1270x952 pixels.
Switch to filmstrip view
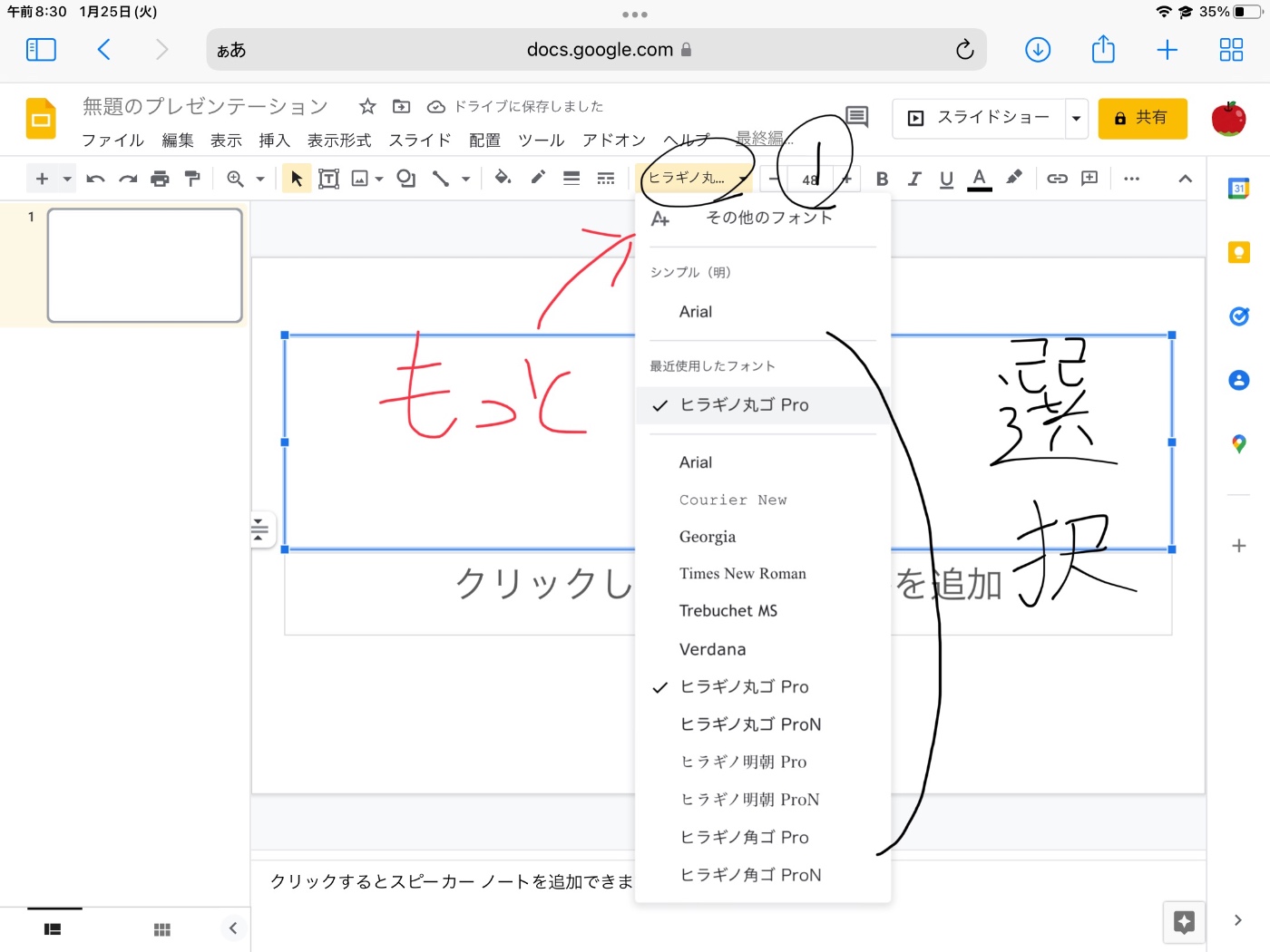click(53, 929)
